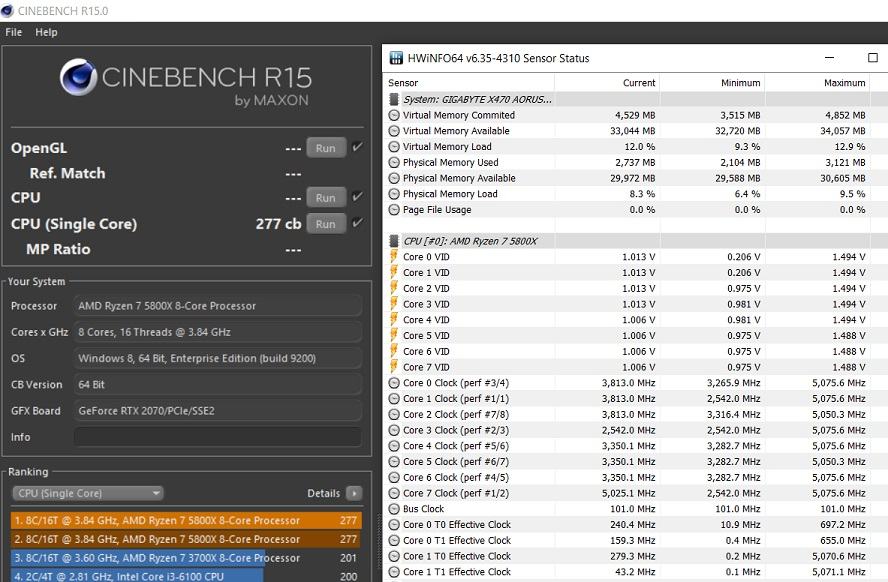
Task: Select first ranking entry Ryzen 7 5800X
Action: pos(186,520)
